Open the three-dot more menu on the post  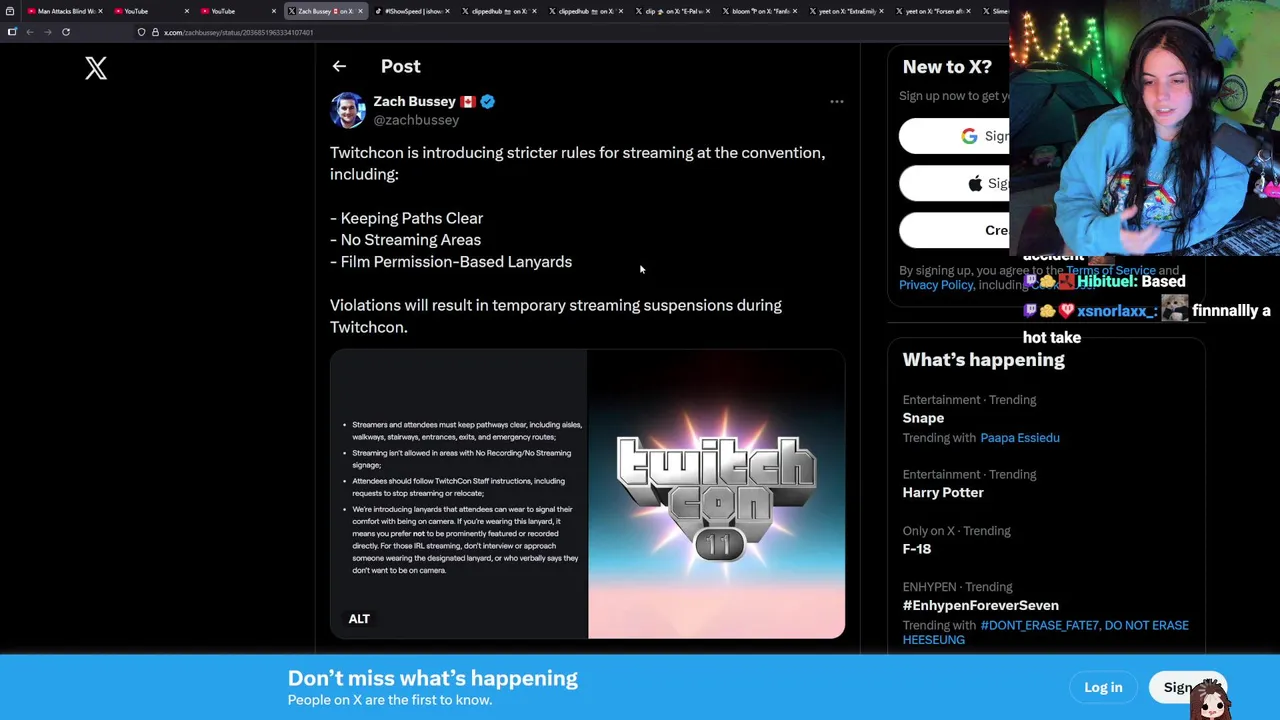pyautogui.click(x=837, y=101)
